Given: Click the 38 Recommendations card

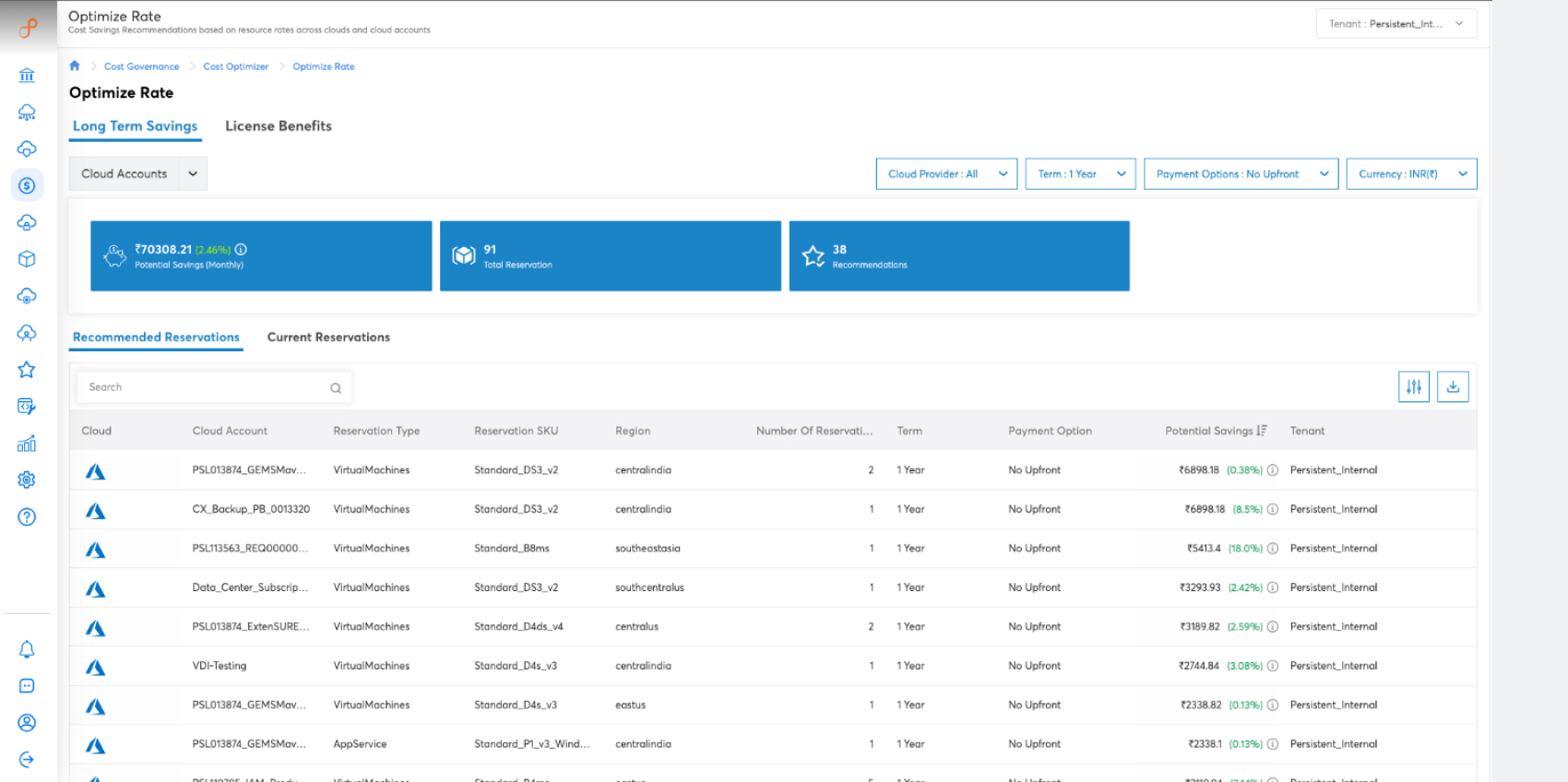Looking at the screenshot, I should click(959, 256).
